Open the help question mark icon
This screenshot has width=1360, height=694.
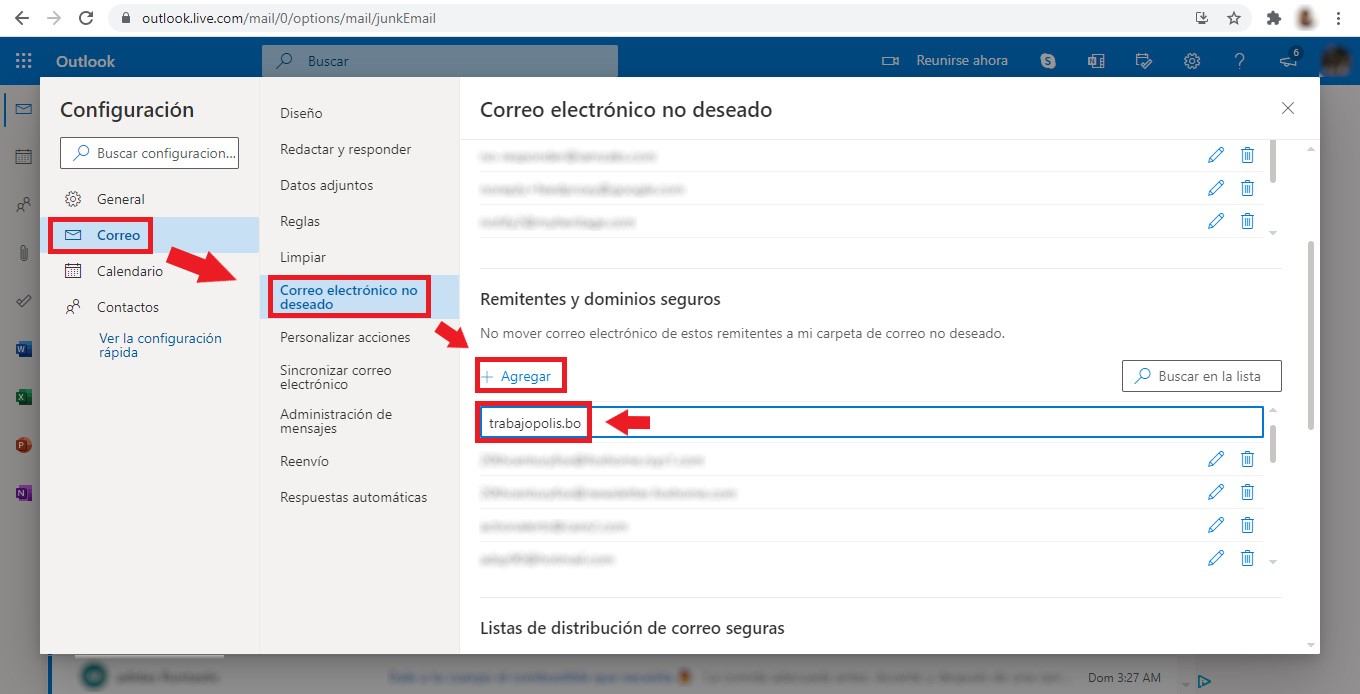pyautogui.click(x=1240, y=61)
